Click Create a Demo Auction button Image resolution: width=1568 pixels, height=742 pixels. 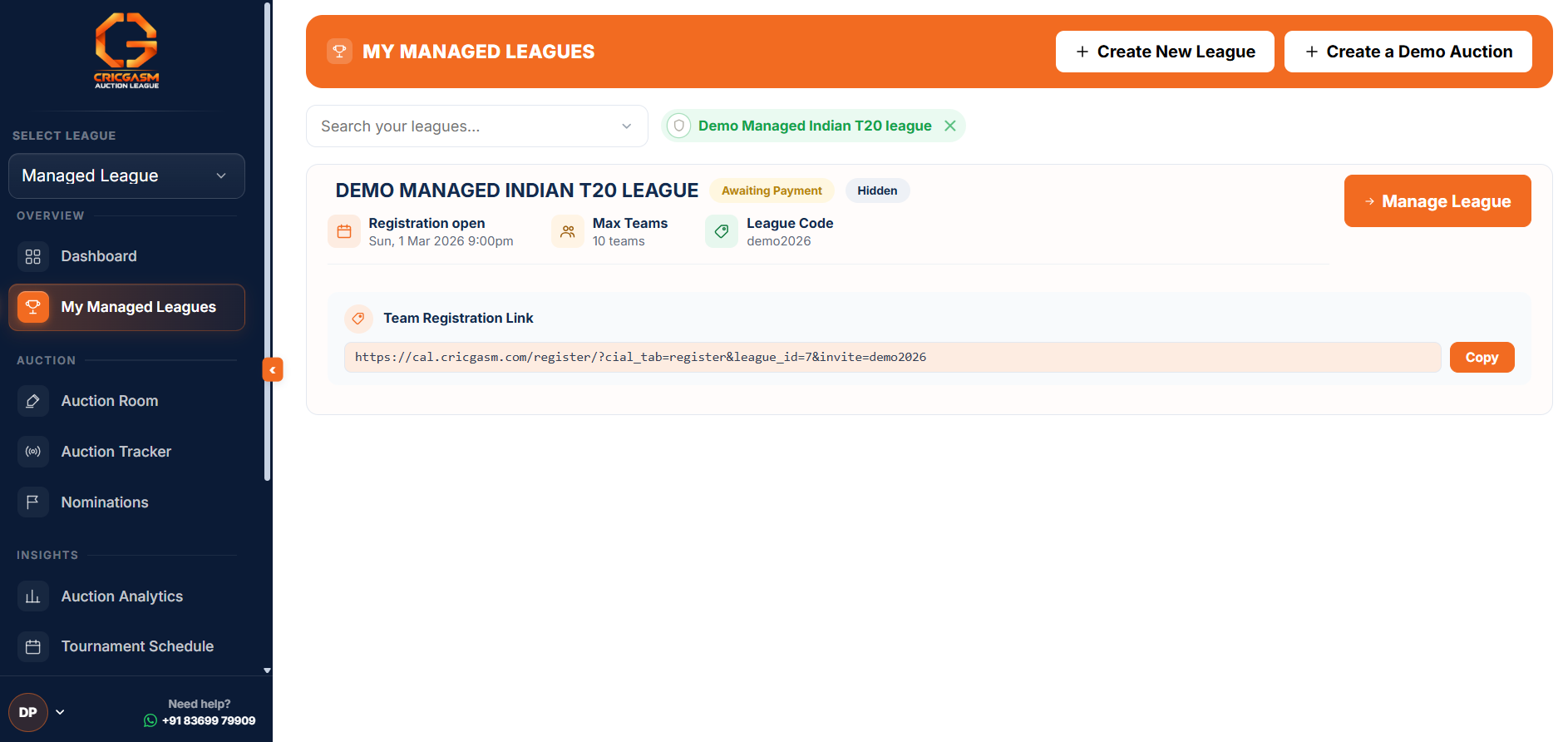[x=1408, y=52]
